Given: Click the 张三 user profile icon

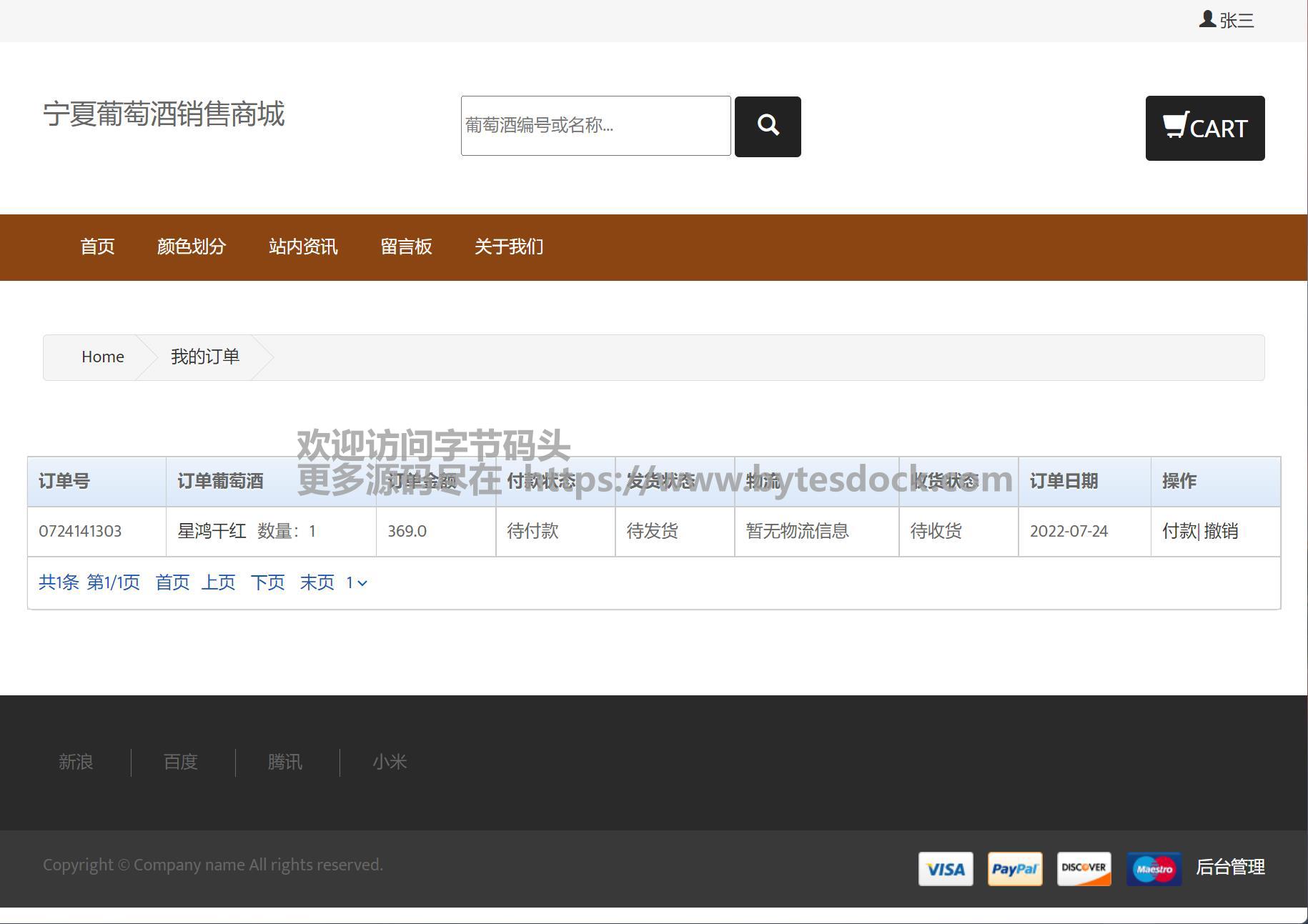Looking at the screenshot, I should tap(1207, 19).
